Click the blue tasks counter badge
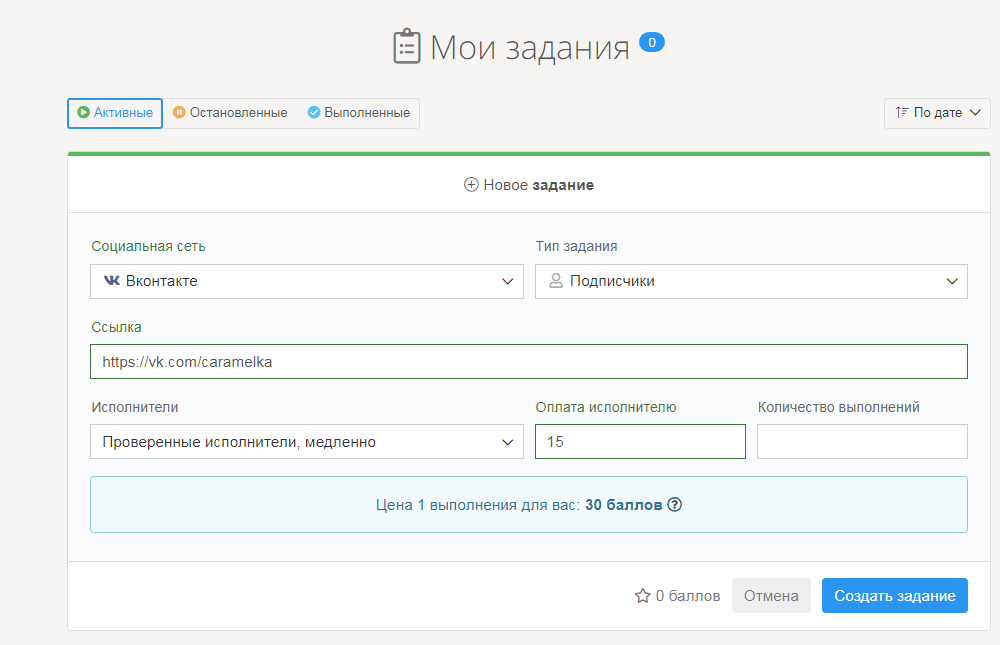The image size is (1000, 645). [652, 42]
